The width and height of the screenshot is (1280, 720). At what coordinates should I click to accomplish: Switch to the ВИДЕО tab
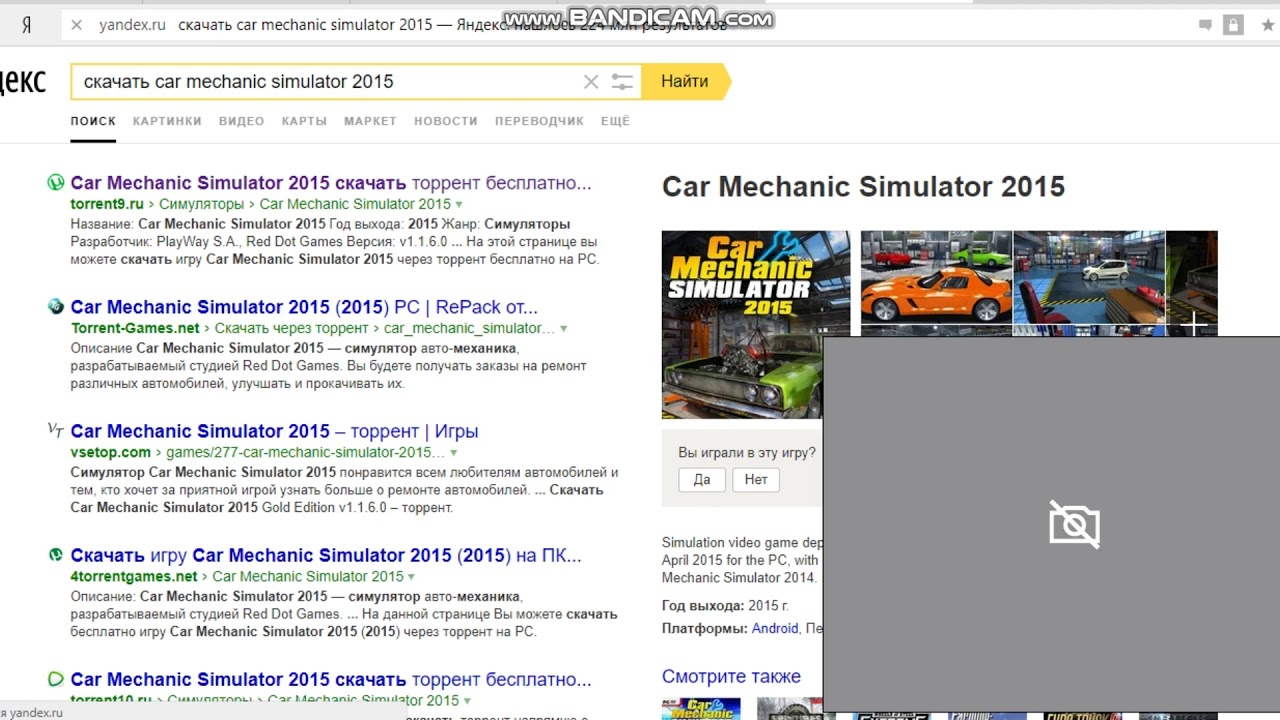(241, 121)
